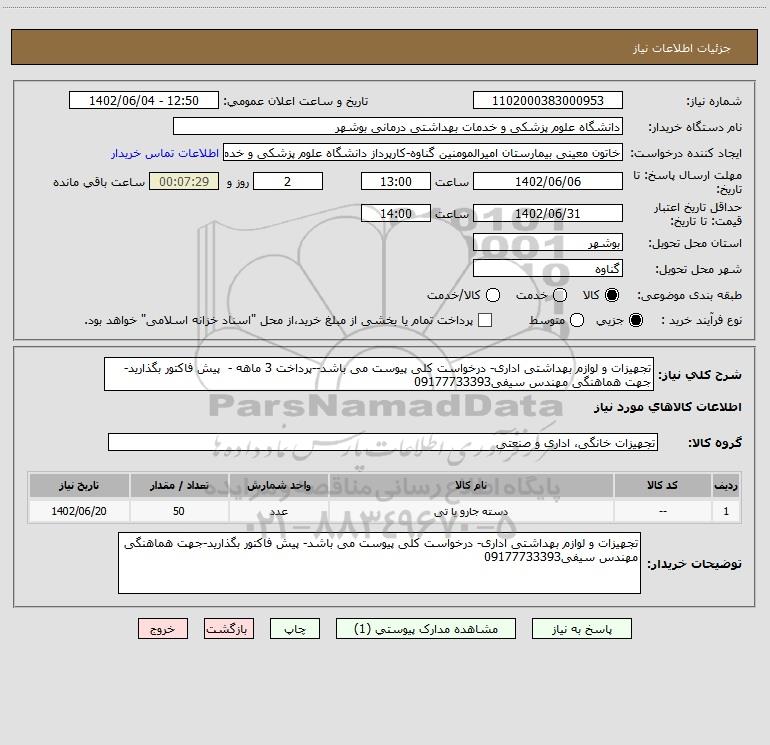Click the خروج exit button
Viewport: 770px width, 745px height.
coord(163,629)
